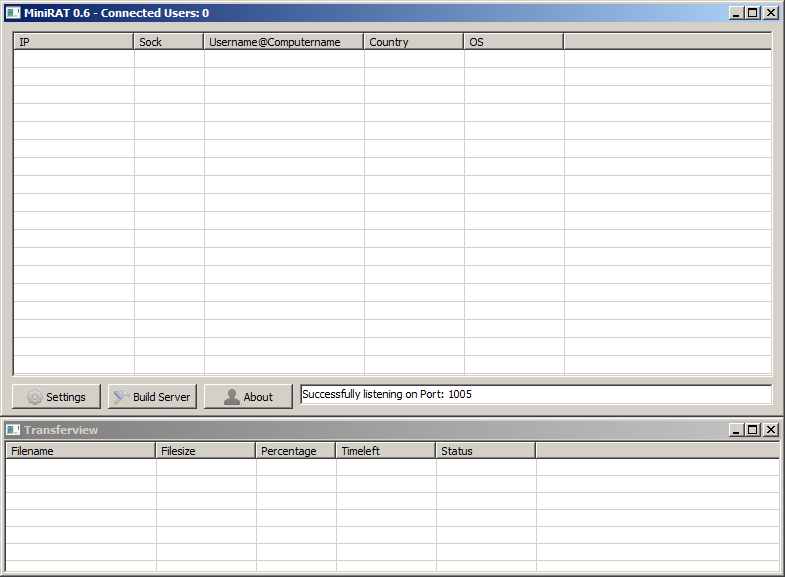Select the Country column header
785x577 pixels.
tap(414, 42)
